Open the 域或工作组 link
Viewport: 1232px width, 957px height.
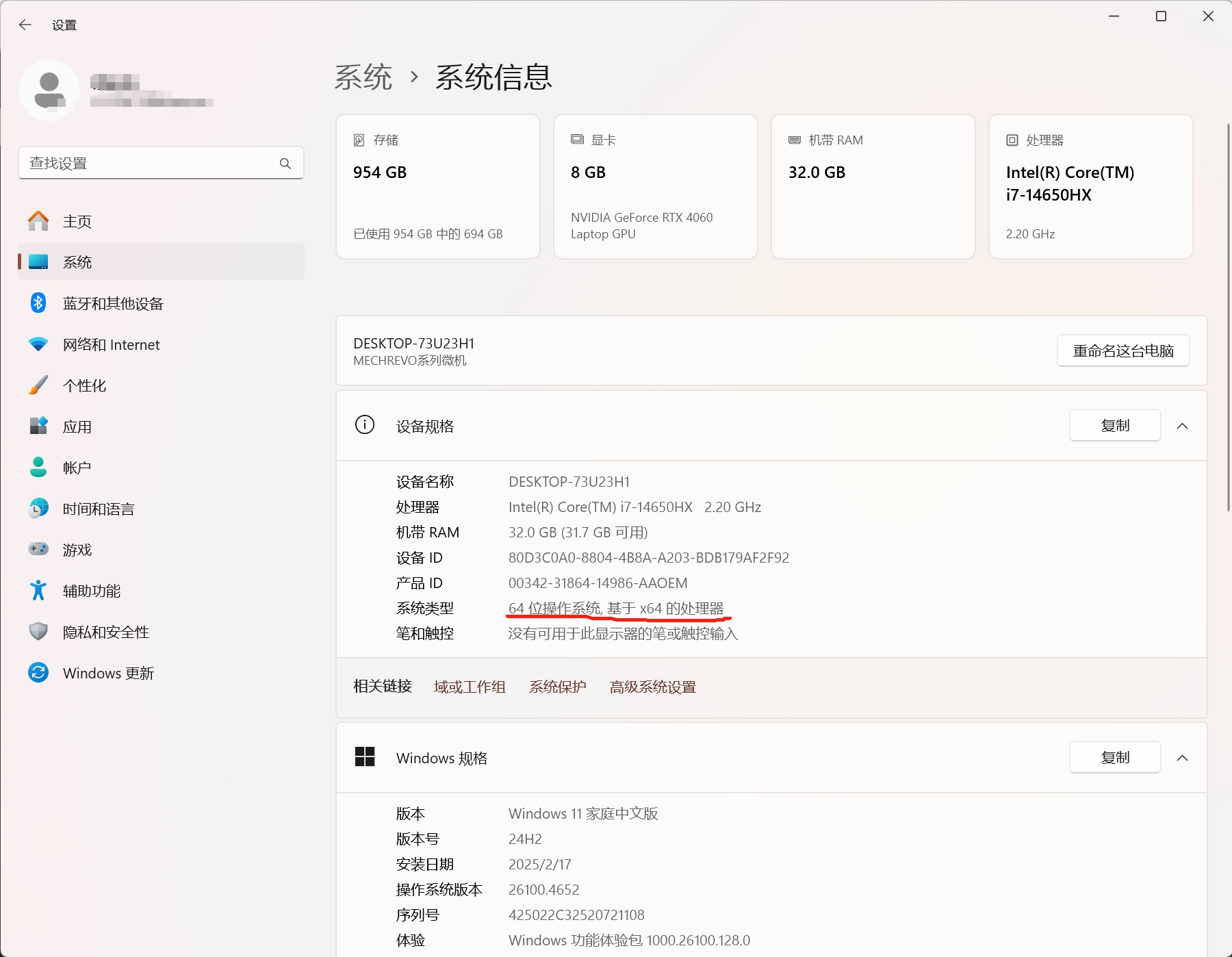(470, 687)
